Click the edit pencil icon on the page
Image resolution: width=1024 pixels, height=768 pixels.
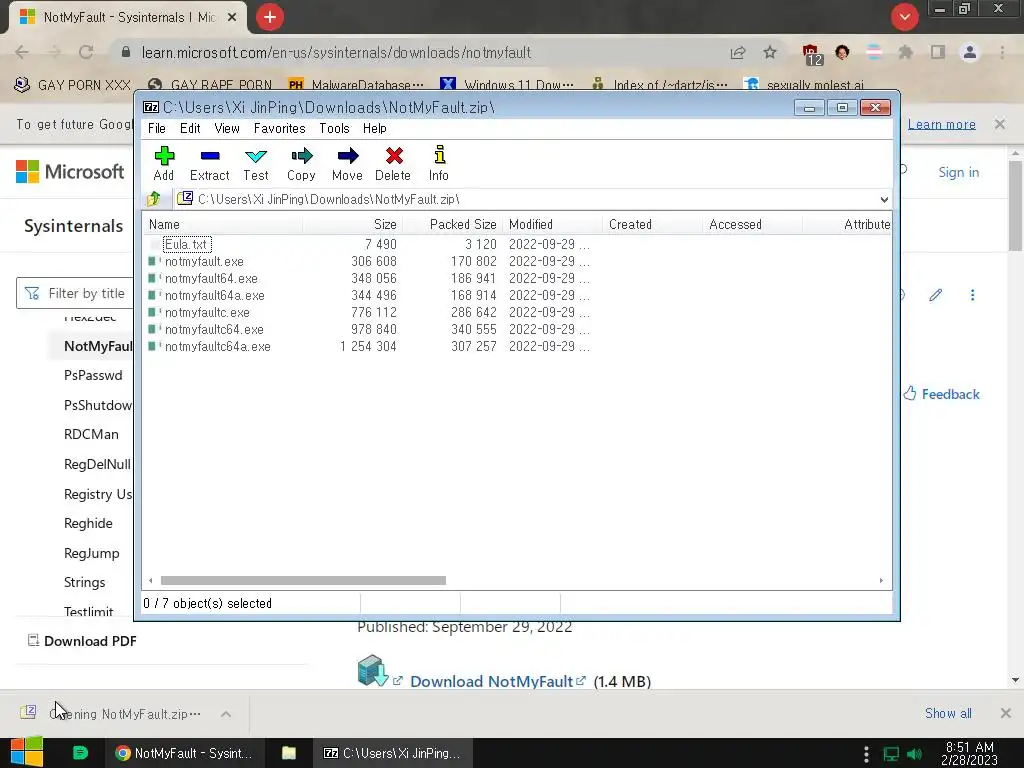pyautogui.click(x=936, y=295)
